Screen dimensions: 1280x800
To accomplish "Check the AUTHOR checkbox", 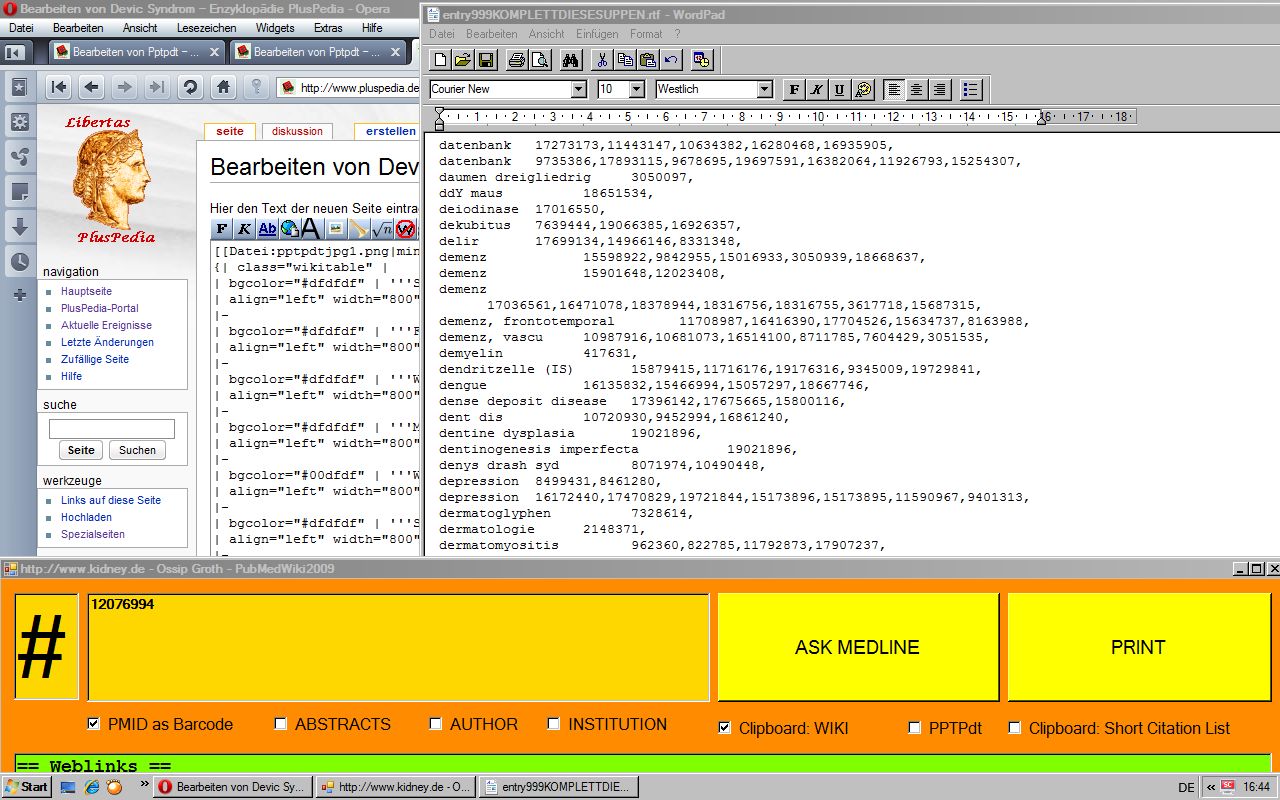I will (x=436, y=724).
